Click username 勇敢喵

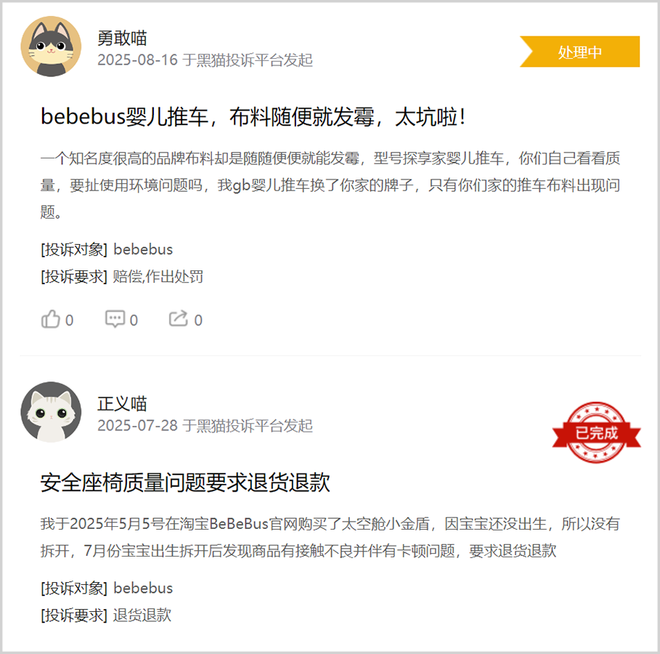[x=122, y=38]
